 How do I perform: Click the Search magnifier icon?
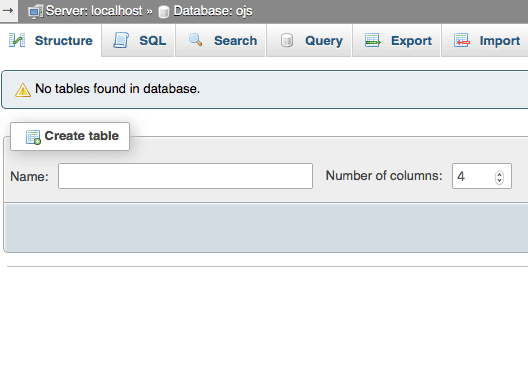pos(196,40)
